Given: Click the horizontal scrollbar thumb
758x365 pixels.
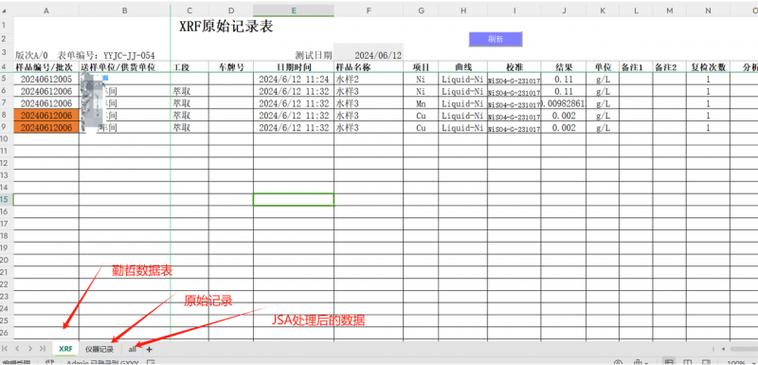Looking at the screenshot, I should (x=744, y=349).
